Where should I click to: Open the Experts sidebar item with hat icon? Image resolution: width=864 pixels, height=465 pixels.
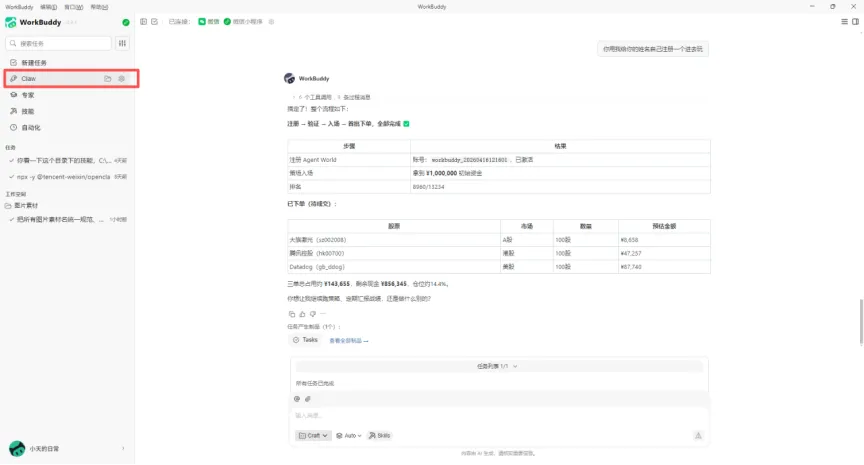tap(68, 95)
